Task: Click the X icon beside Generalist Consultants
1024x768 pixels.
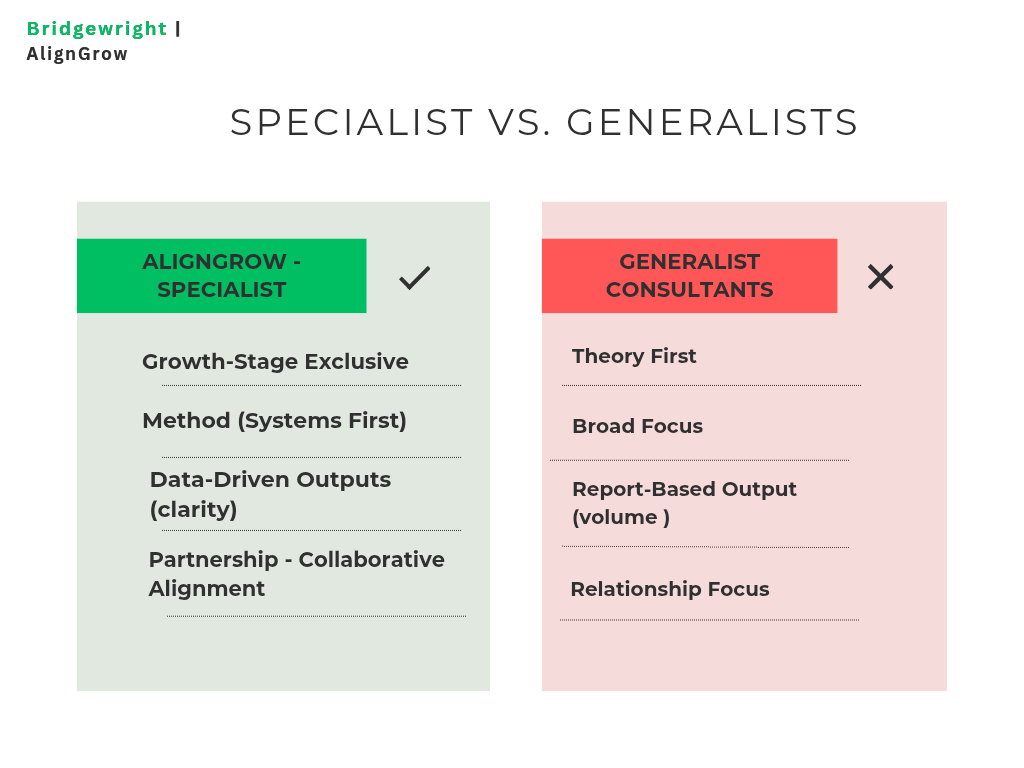Action: pyautogui.click(x=880, y=277)
